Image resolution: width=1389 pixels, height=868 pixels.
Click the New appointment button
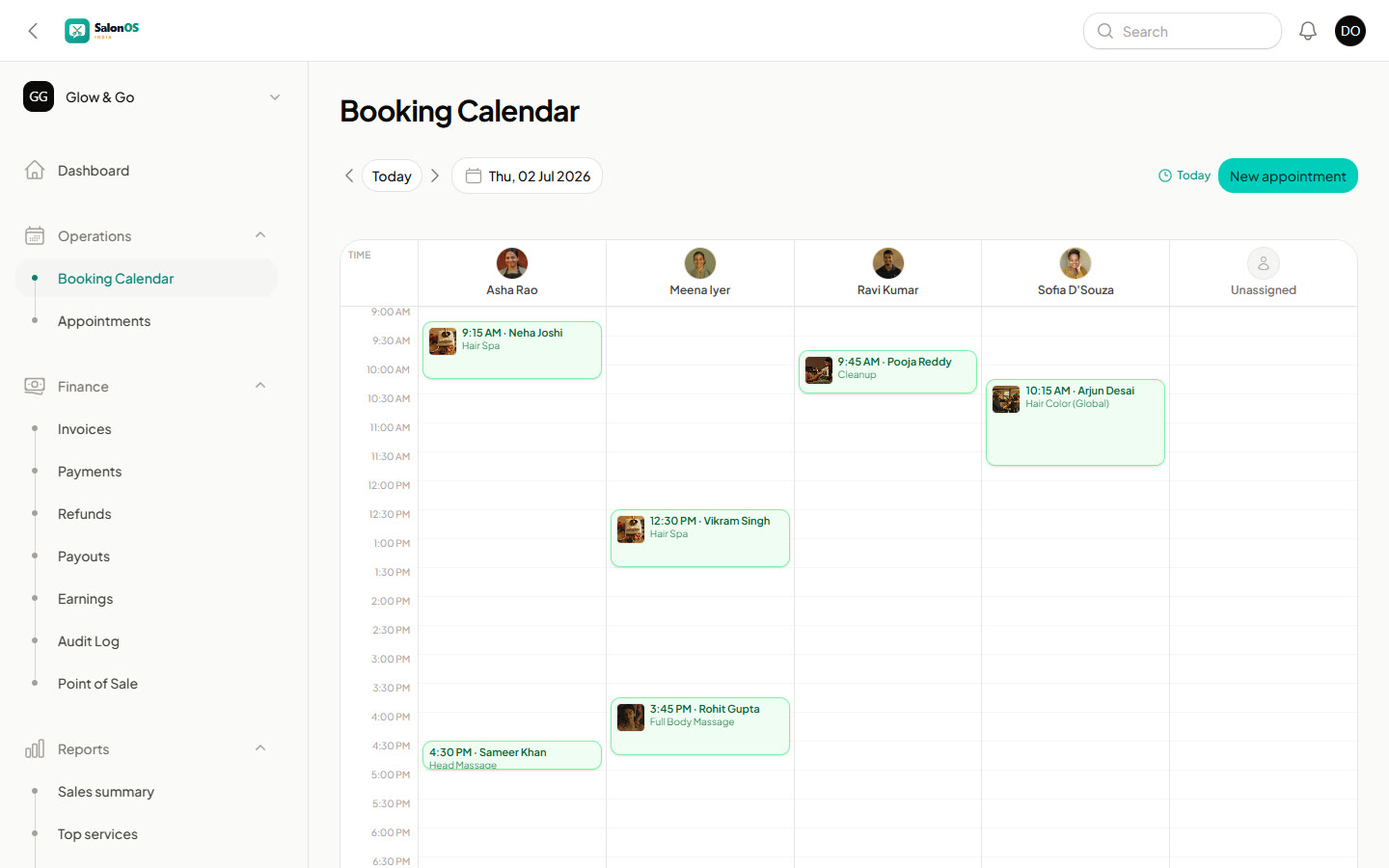[1288, 176]
